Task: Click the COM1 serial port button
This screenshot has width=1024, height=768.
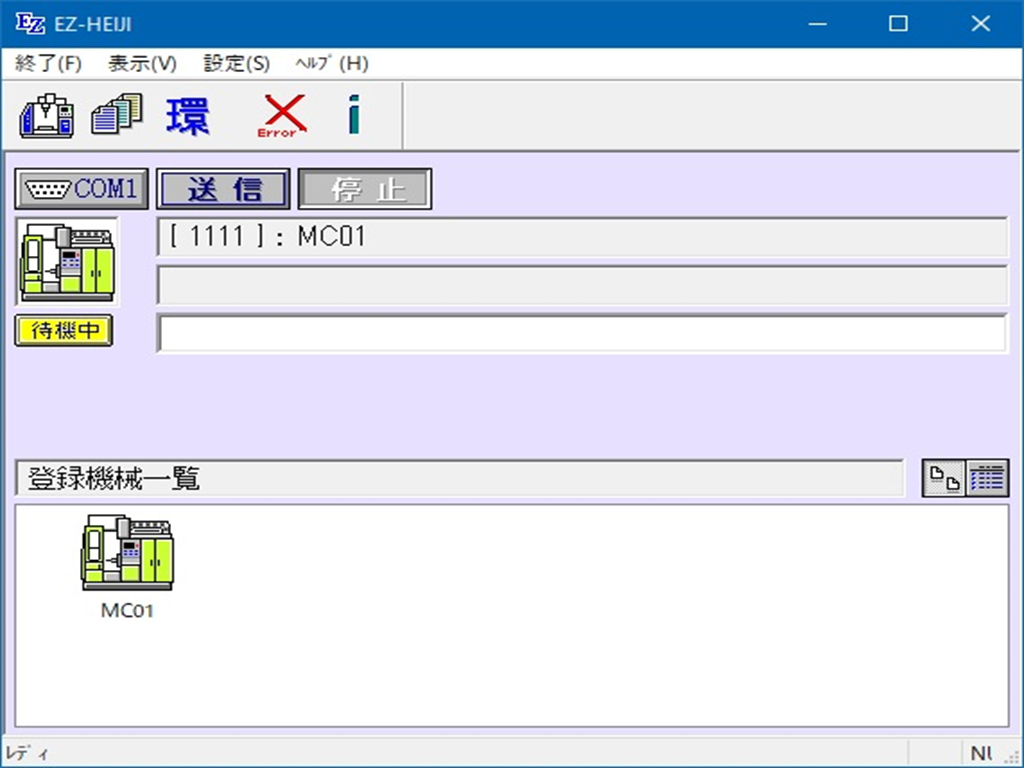Action: click(x=82, y=189)
